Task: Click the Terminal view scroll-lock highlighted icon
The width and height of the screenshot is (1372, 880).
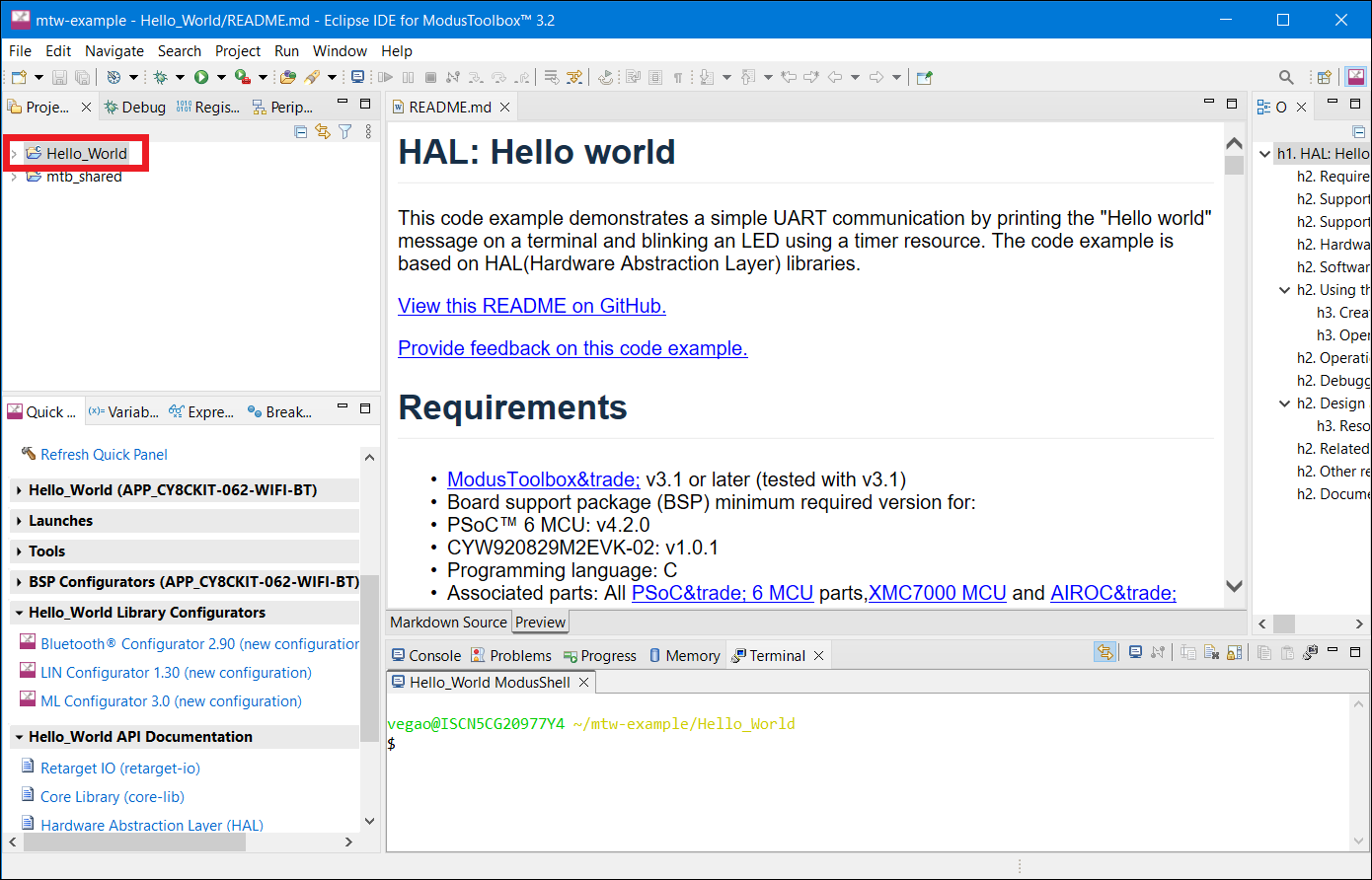Action: (x=1105, y=653)
